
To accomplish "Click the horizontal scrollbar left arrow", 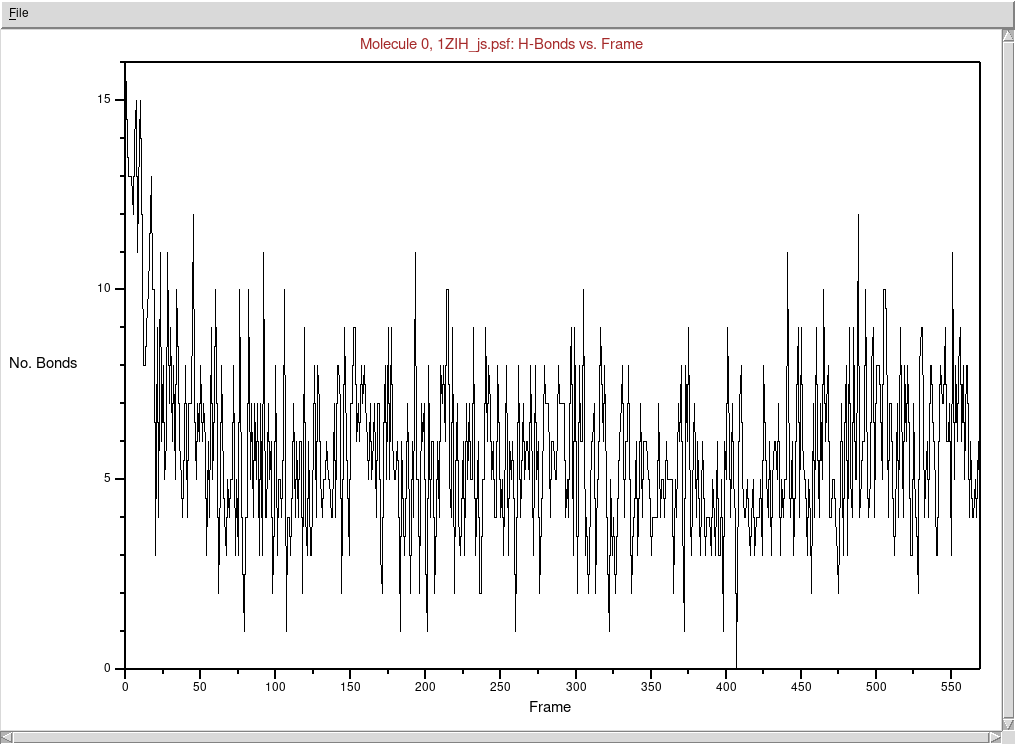I will (6, 737).
